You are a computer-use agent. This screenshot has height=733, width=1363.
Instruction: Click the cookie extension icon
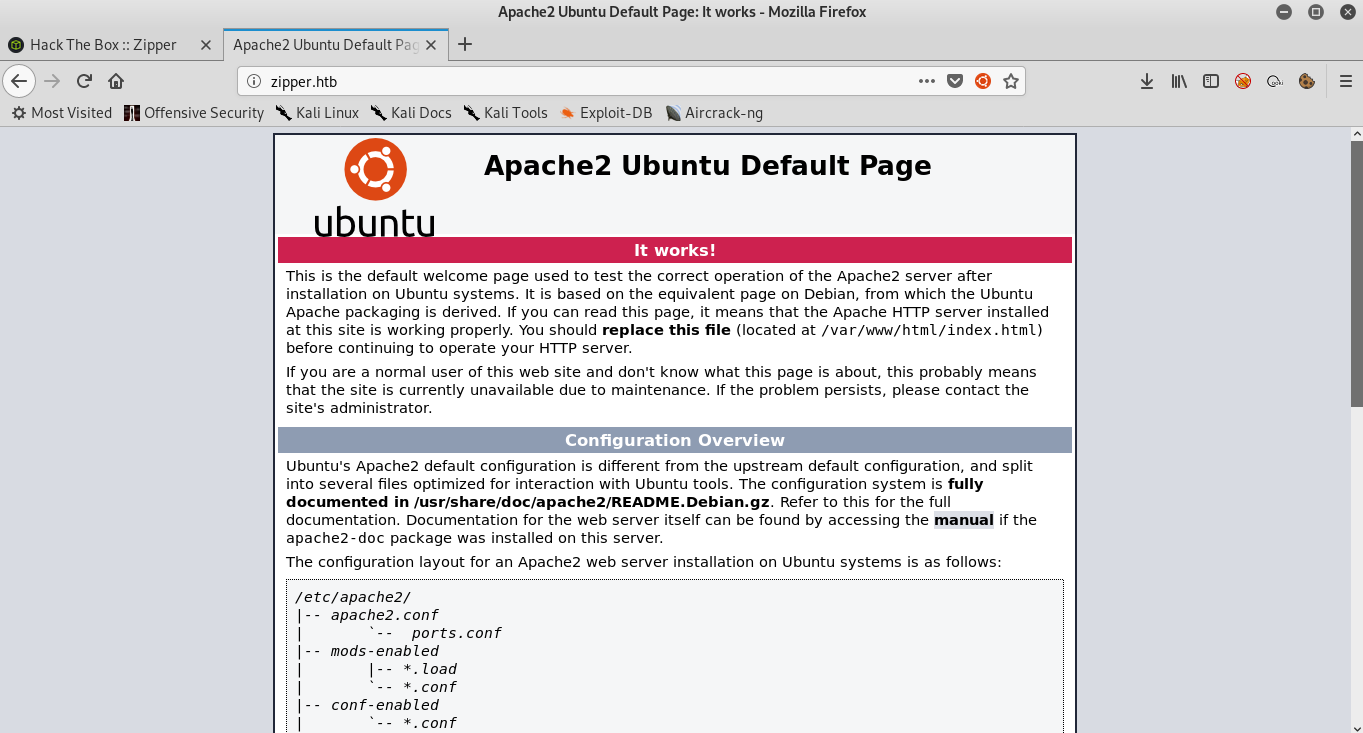coord(1306,81)
